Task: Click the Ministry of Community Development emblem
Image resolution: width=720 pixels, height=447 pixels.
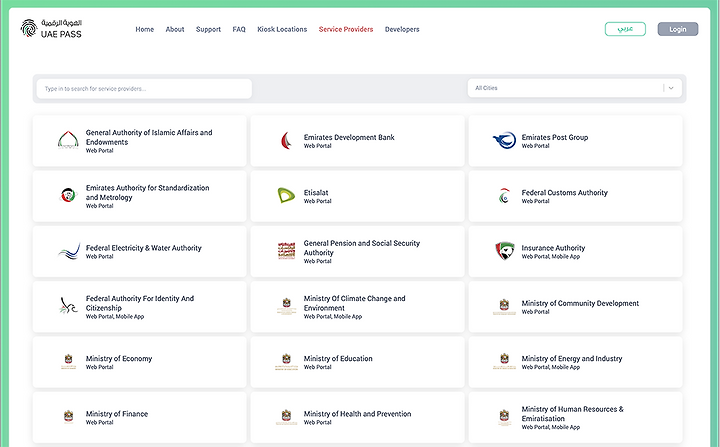Action: [x=504, y=306]
